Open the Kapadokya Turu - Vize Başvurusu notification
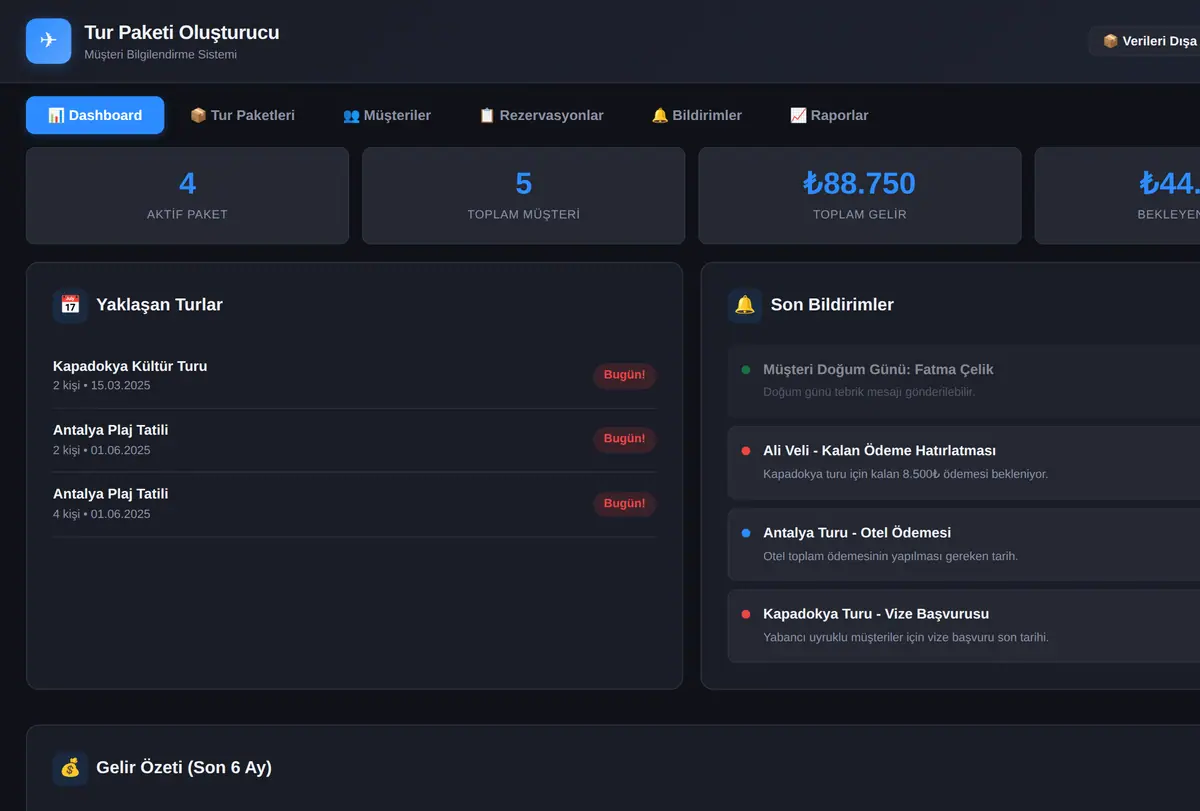1200x811 pixels. click(964, 625)
